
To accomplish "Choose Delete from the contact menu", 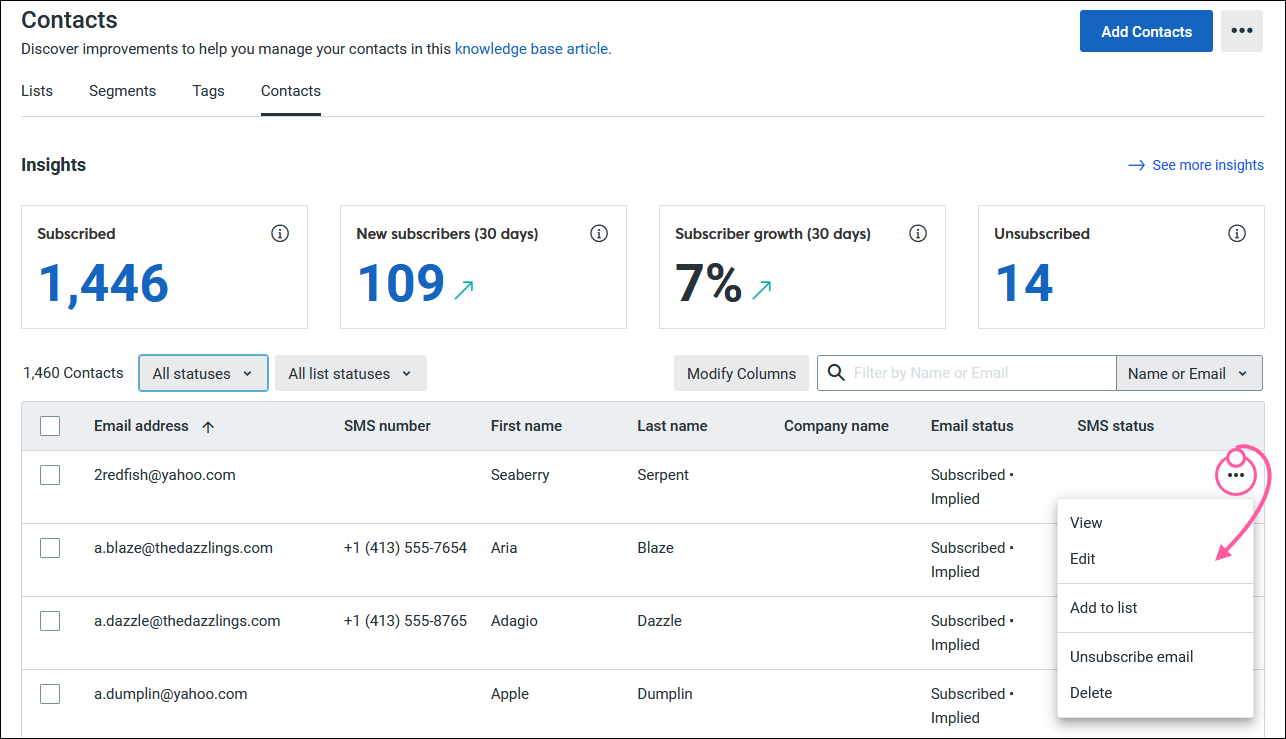I will (x=1155, y=693).
